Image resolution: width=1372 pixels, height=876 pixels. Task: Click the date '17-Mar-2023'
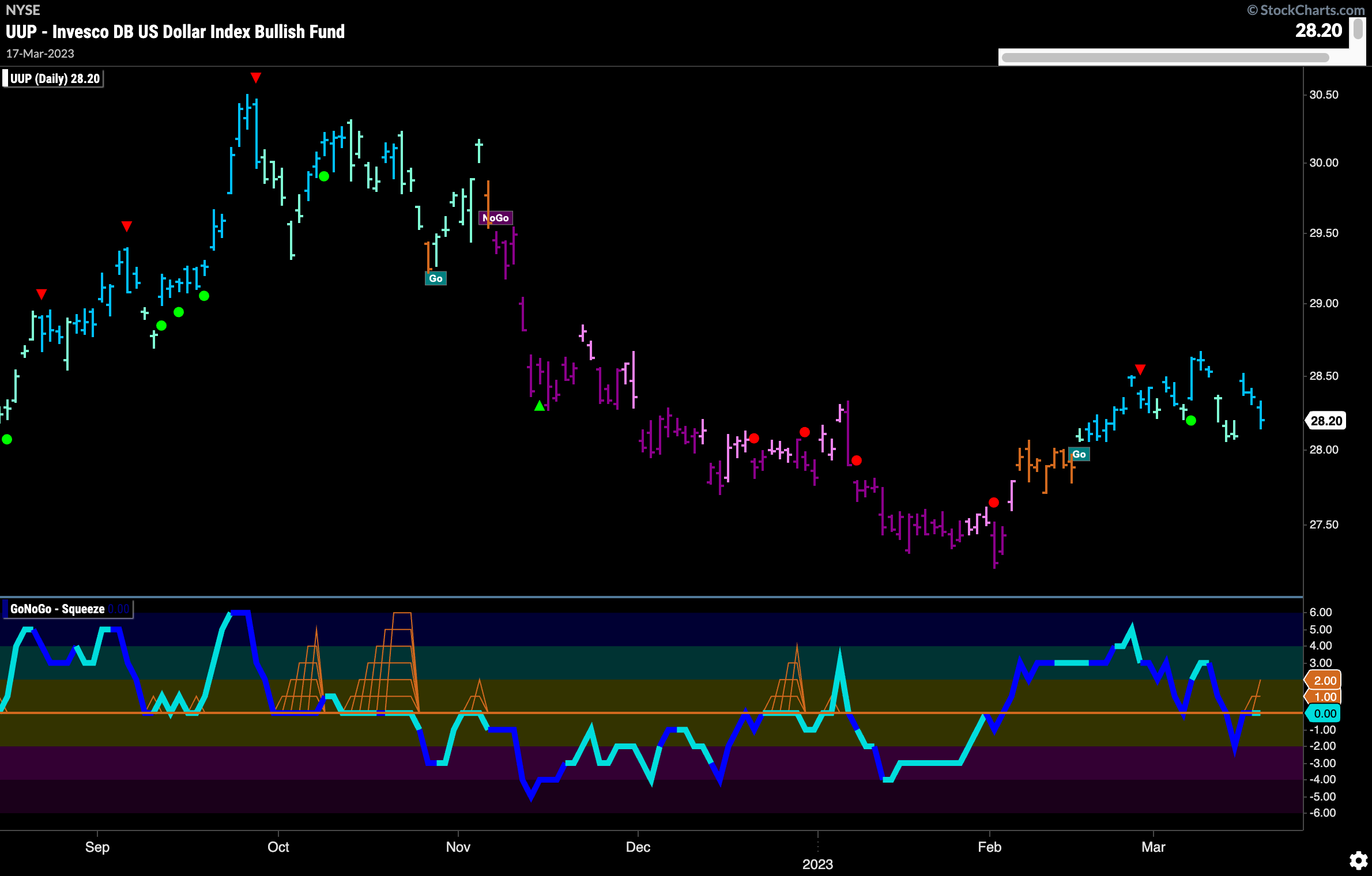pyautogui.click(x=40, y=54)
